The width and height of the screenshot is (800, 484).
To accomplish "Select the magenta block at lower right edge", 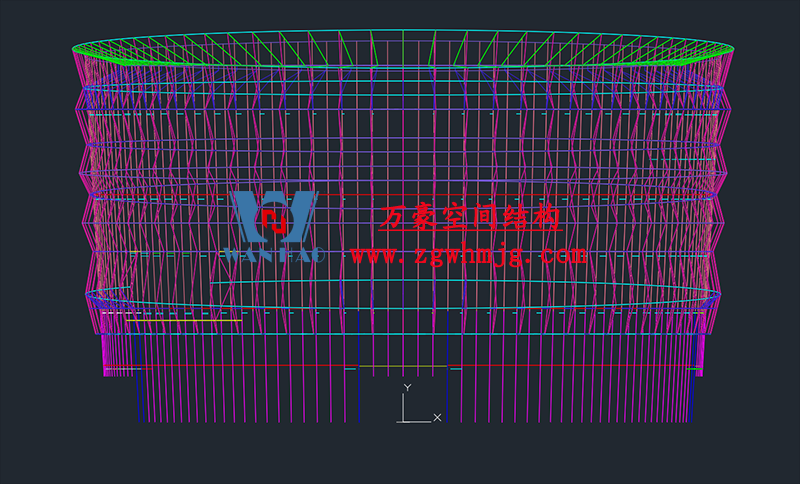I will coord(699,355).
